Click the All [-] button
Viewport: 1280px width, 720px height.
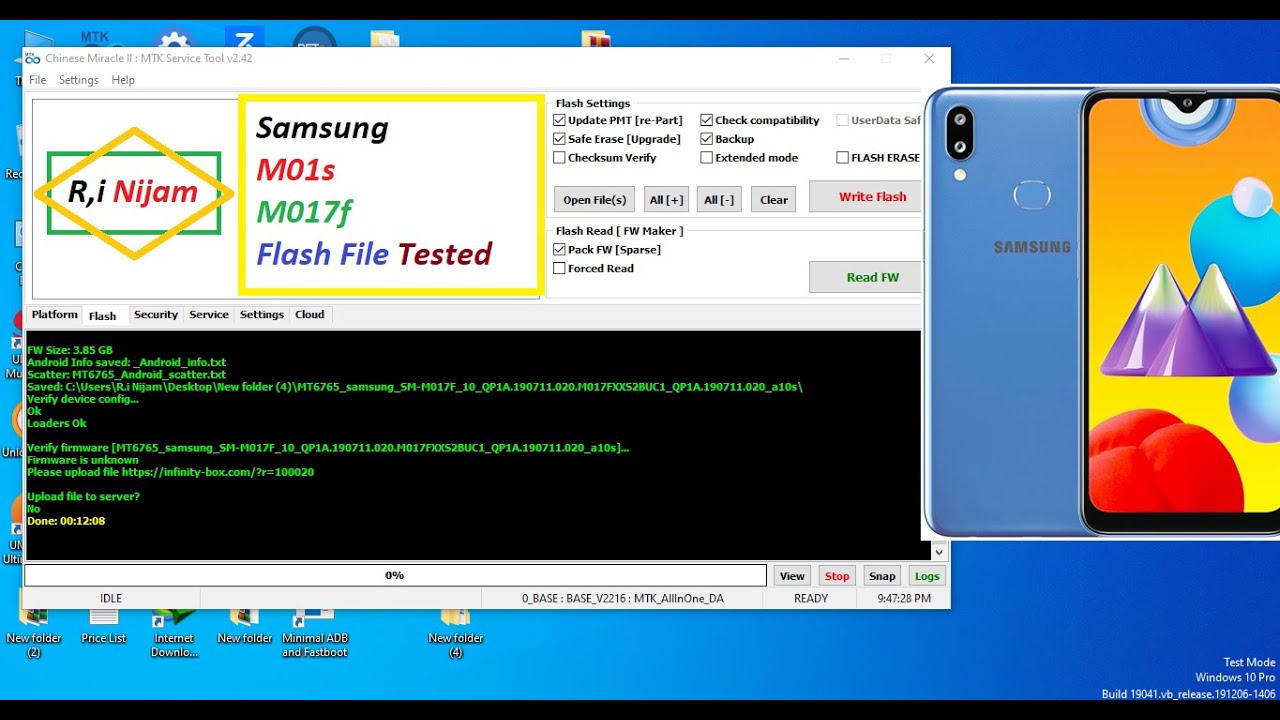pyautogui.click(x=719, y=199)
